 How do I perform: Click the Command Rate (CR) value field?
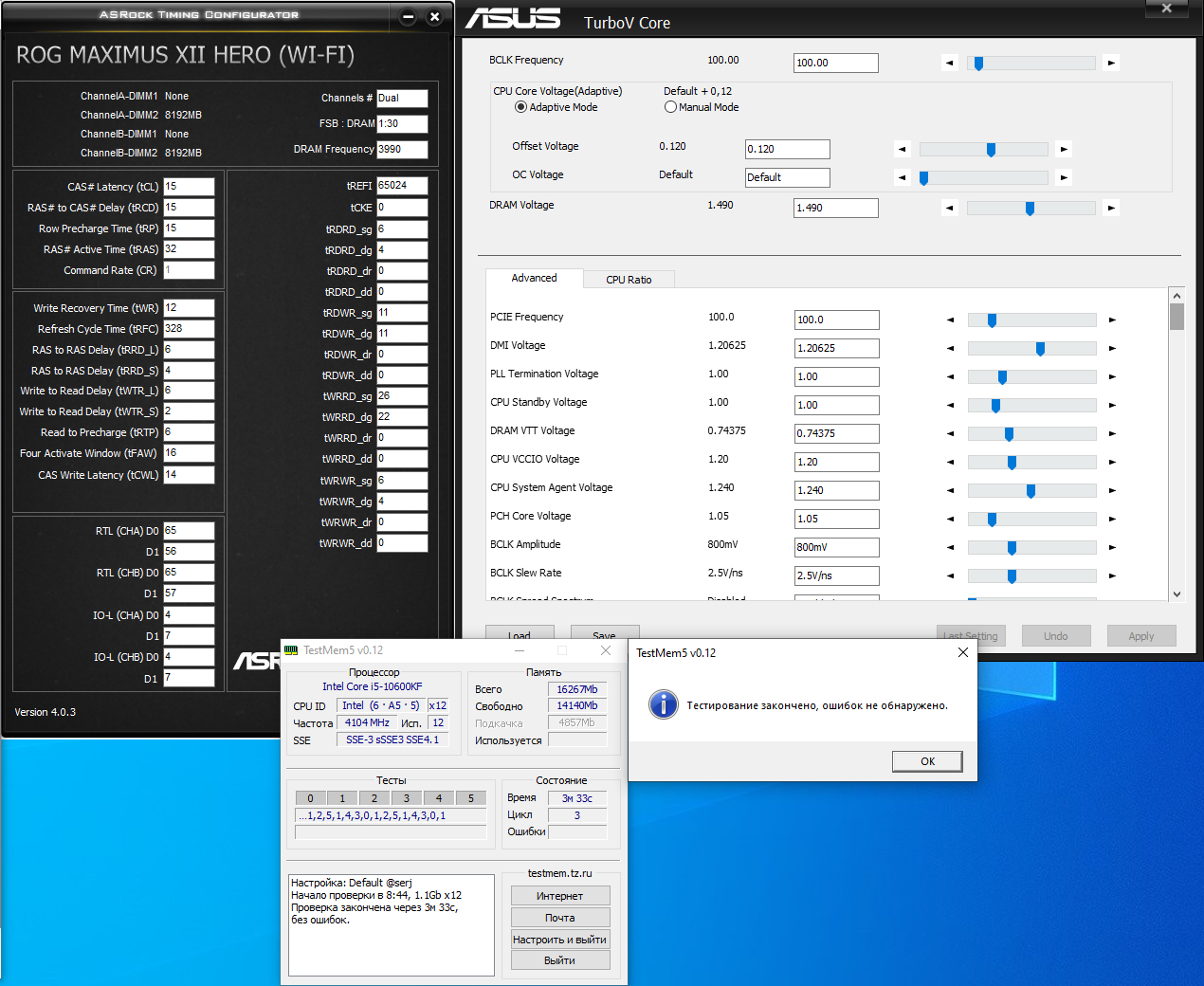click(x=189, y=270)
